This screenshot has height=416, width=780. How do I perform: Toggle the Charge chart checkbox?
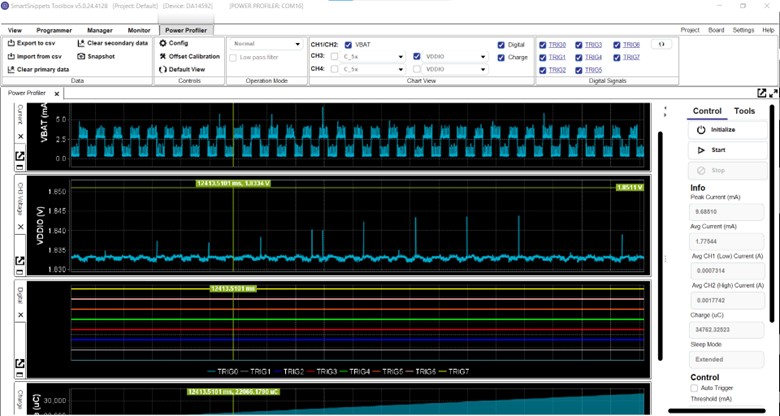[x=501, y=57]
